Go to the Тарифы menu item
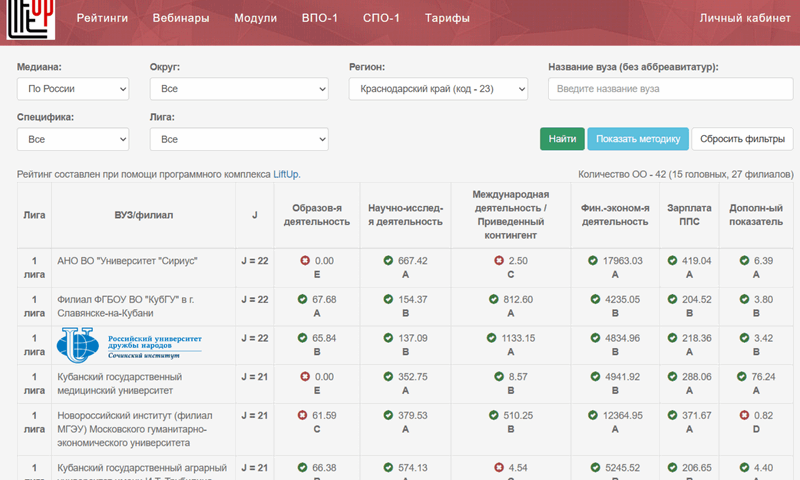The image size is (800, 480). click(446, 18)
